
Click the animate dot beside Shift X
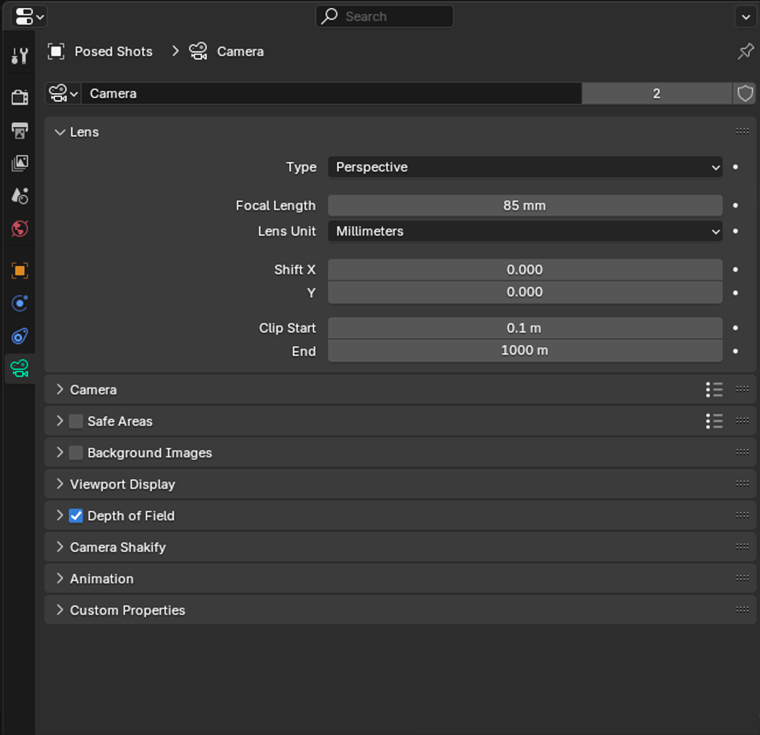coord(735,270)
